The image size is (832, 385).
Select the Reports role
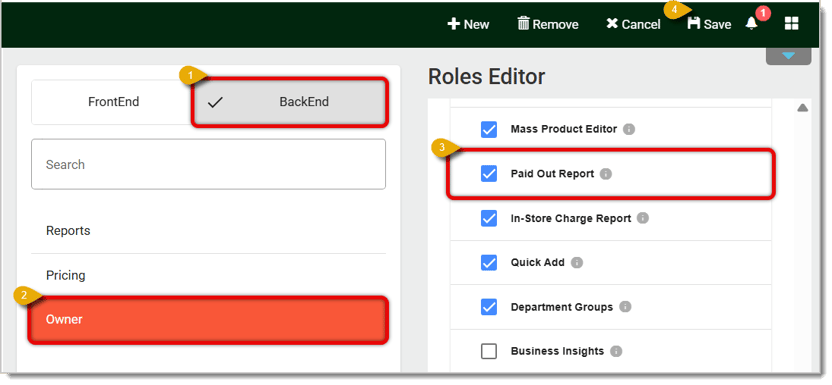point(209,231)
